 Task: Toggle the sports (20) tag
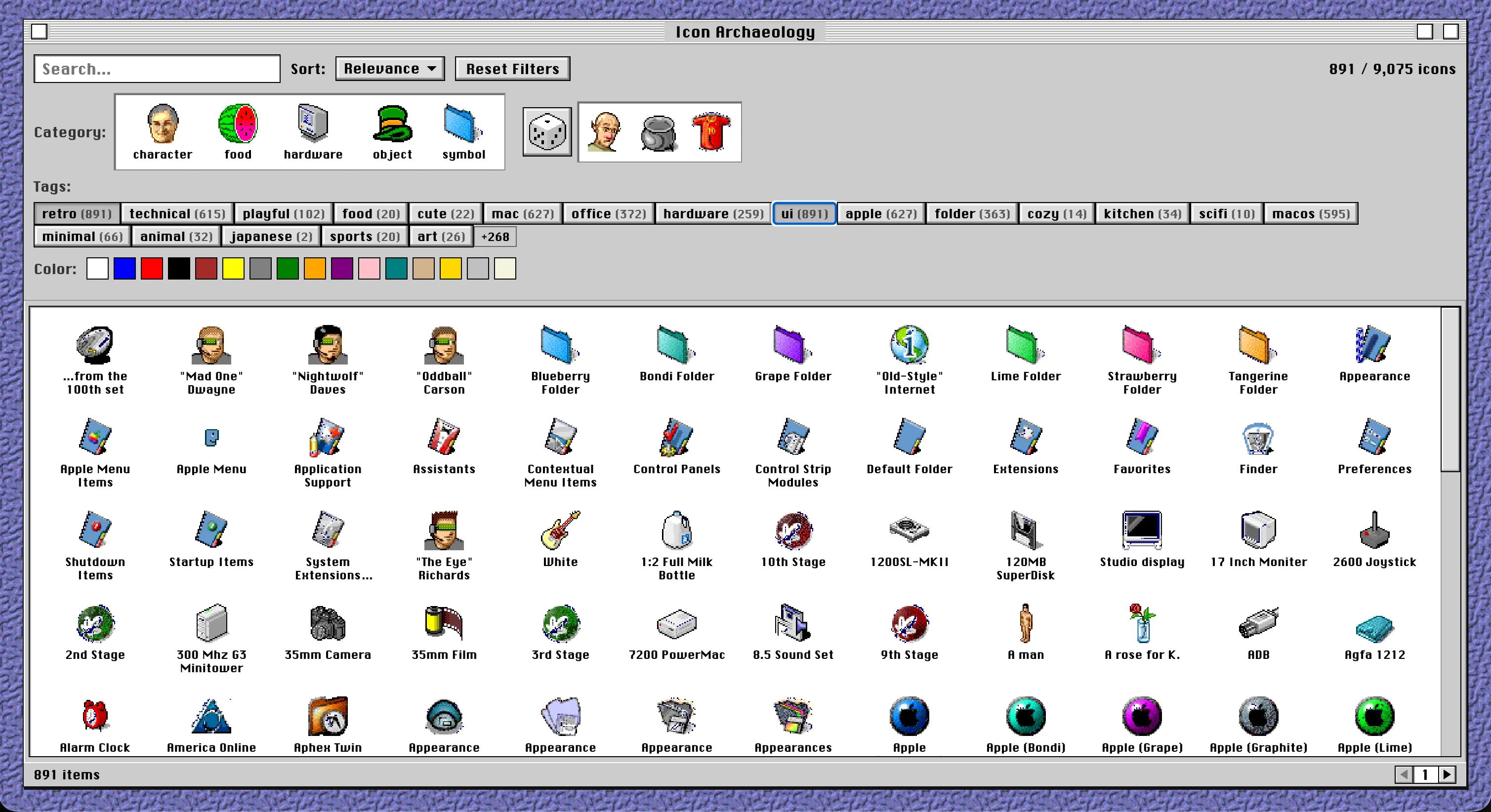[x=365, y=236]
